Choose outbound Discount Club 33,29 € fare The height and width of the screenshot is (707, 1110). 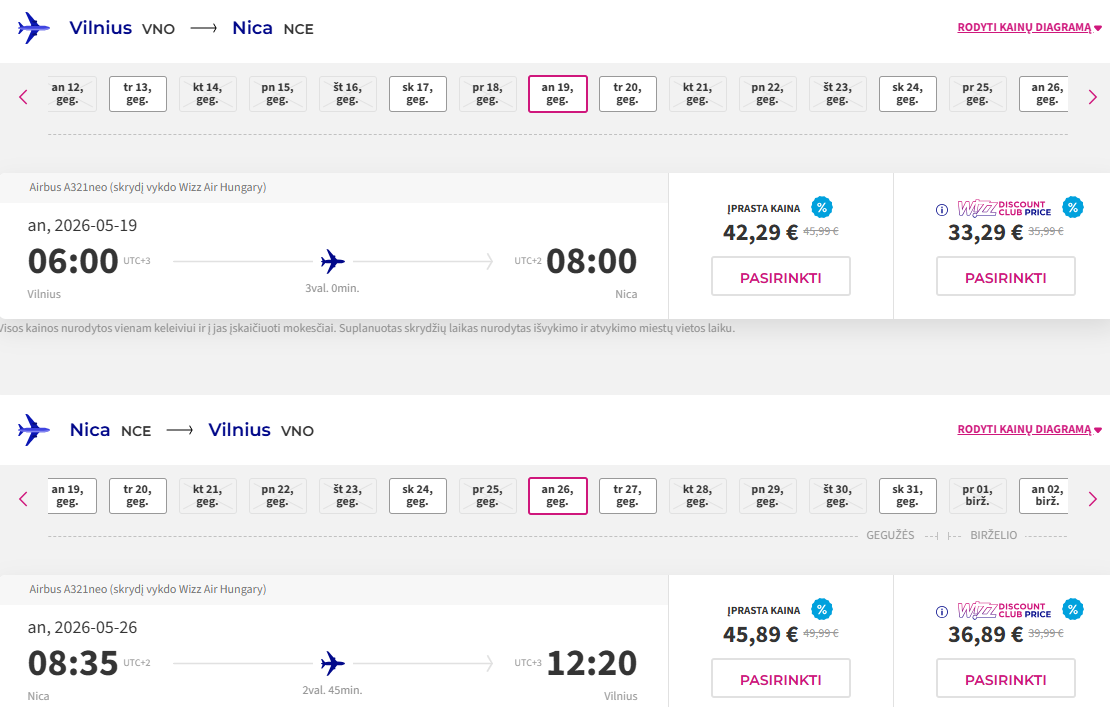pyautogui.click(x=1005, y=277)
